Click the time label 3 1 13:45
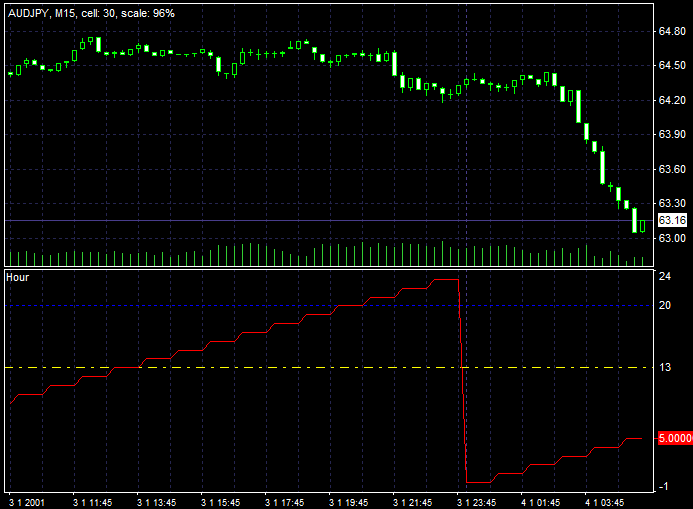The width and height of the screenshot is (693, 509). (x=156, y=503)
